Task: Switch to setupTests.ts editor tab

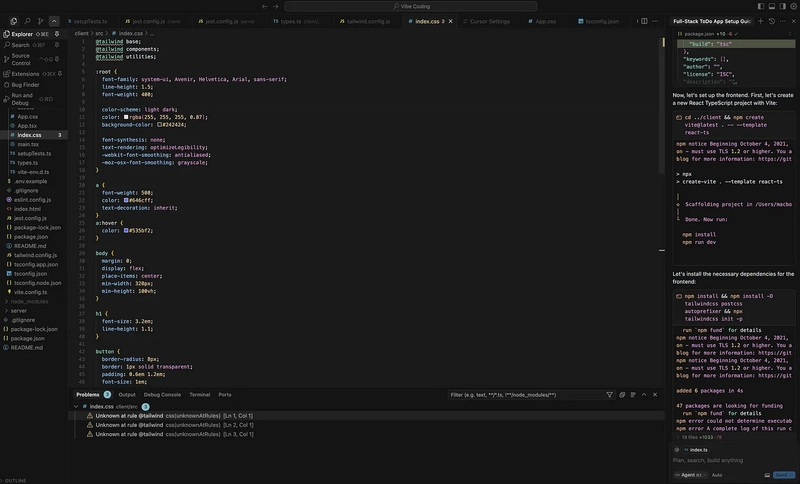Action: click(90, 21)
